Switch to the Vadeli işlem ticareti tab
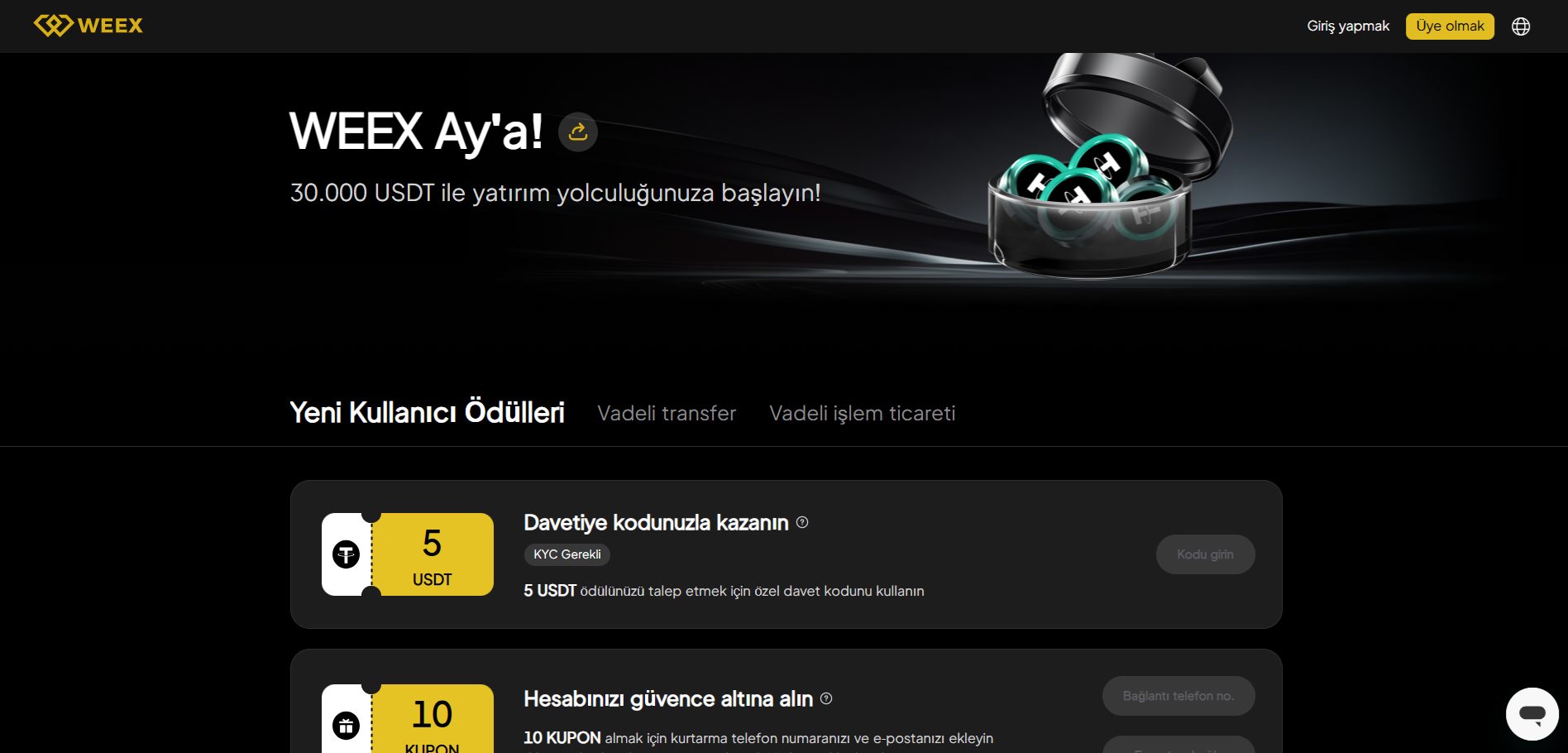 [x=863, y=413]
